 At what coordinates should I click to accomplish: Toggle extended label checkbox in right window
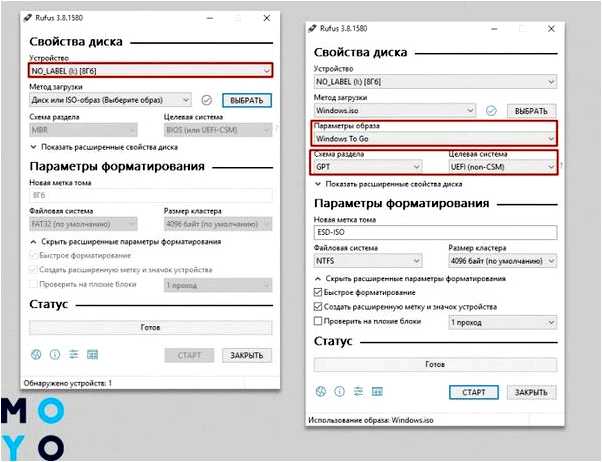tap(318, 306)
